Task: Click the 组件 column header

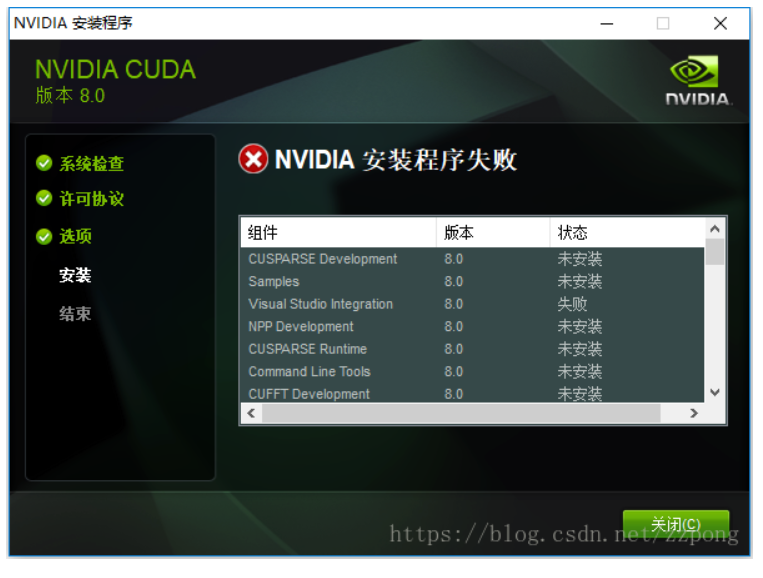Action: 338,233
